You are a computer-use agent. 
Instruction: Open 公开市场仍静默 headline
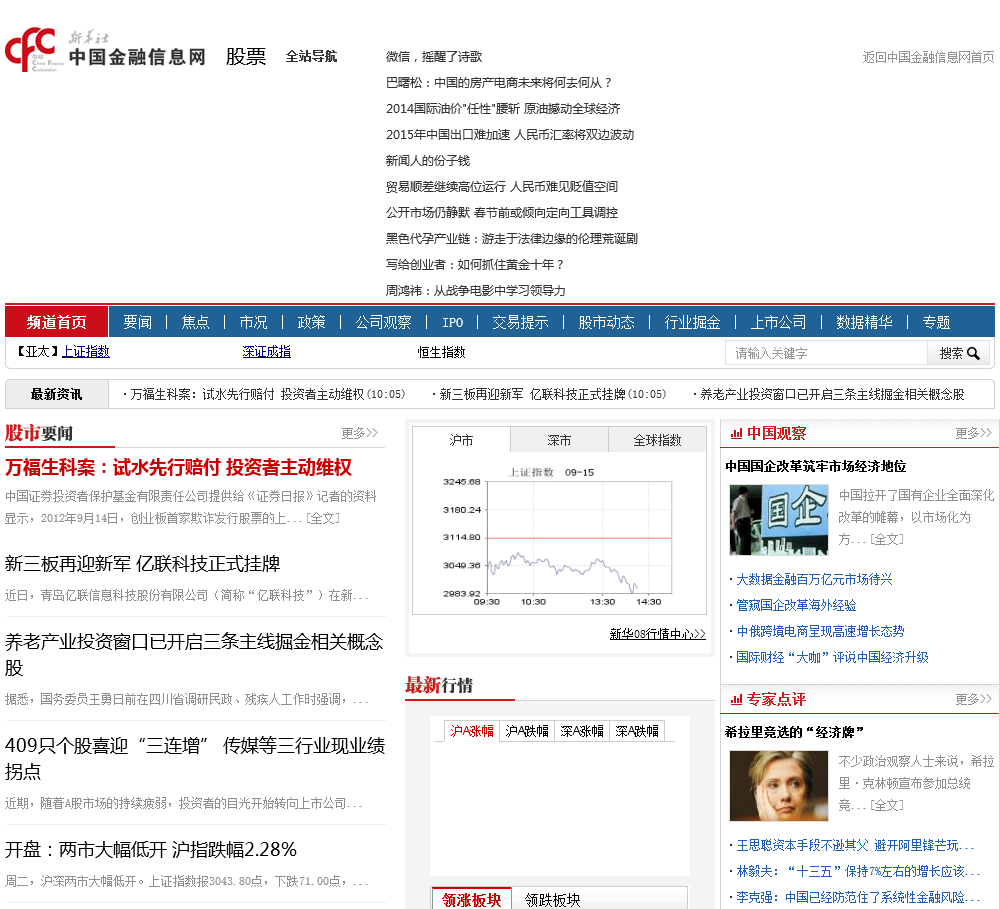[501, 212]
